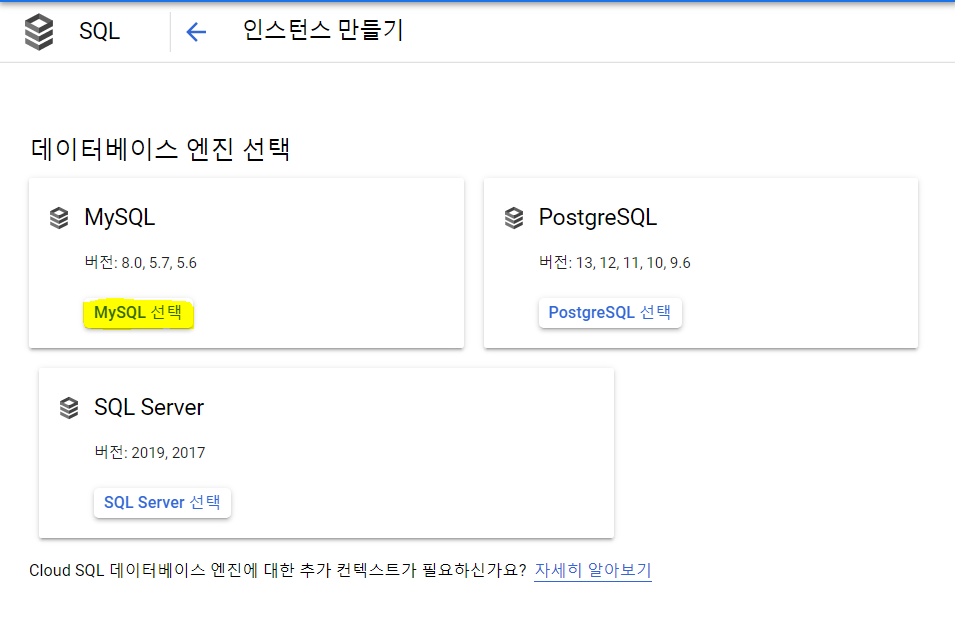Click the 인스턴스 만들기 page title
Screen dimensions: 955x630
coord(323,30)
